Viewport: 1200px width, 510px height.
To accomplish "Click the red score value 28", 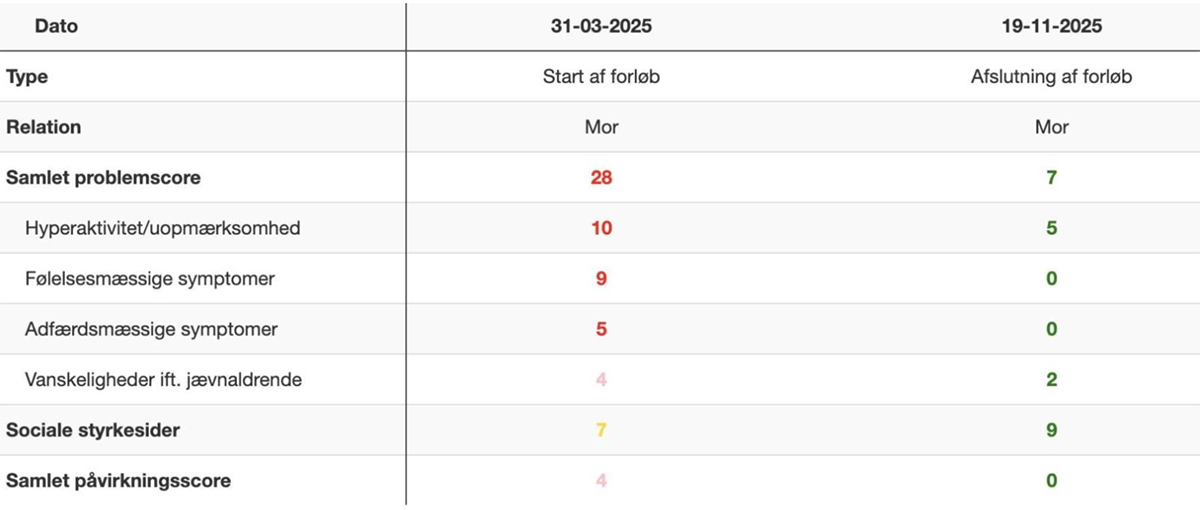I will [601, 178].
